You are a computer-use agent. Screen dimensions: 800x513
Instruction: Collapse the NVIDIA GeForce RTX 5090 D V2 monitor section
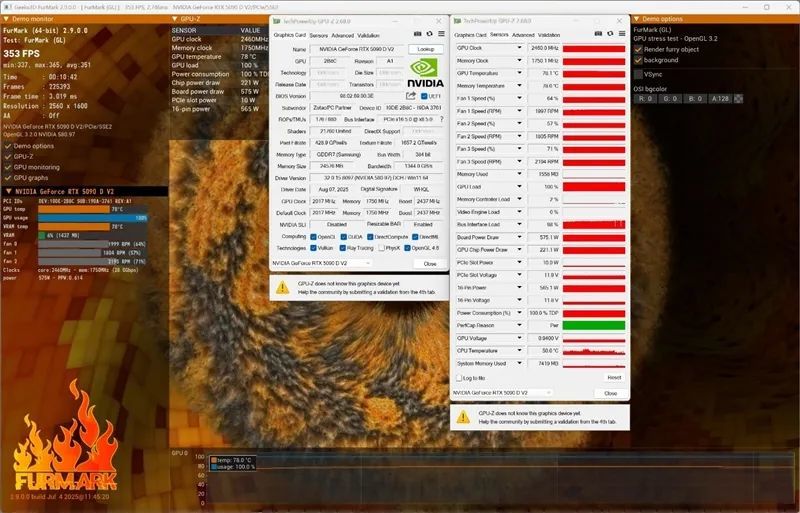(8, 191)
